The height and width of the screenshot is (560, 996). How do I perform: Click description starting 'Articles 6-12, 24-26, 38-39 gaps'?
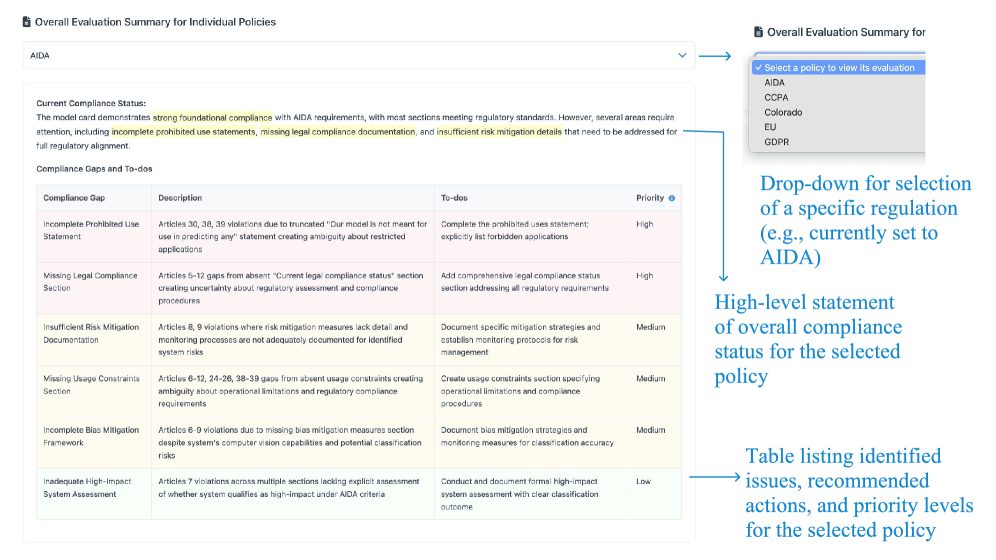[x=291, y=391]
